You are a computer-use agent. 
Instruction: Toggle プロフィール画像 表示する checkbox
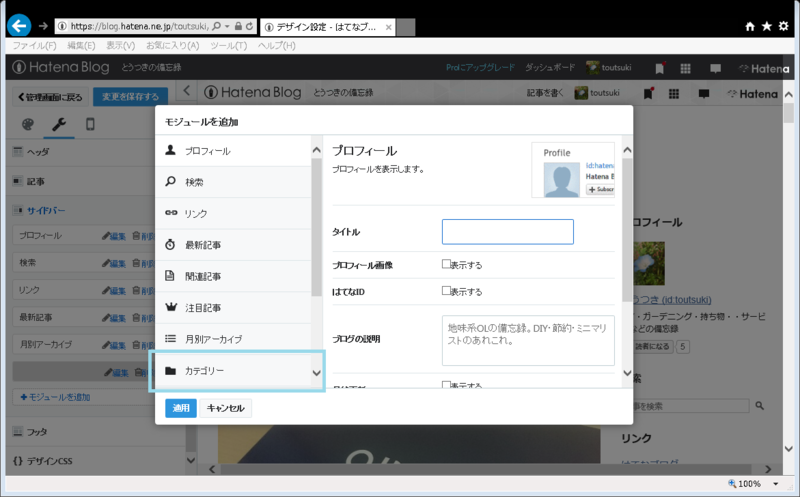click(446, 264)
